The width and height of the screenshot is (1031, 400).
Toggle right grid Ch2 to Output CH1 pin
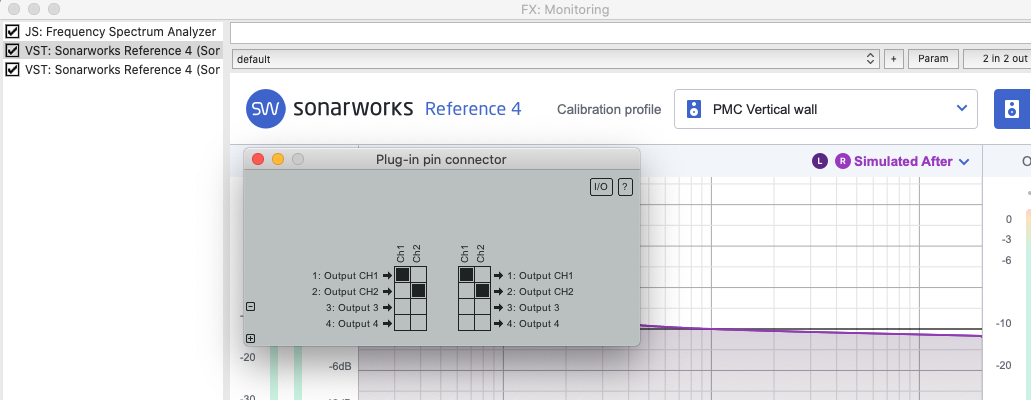pos(483,274)
